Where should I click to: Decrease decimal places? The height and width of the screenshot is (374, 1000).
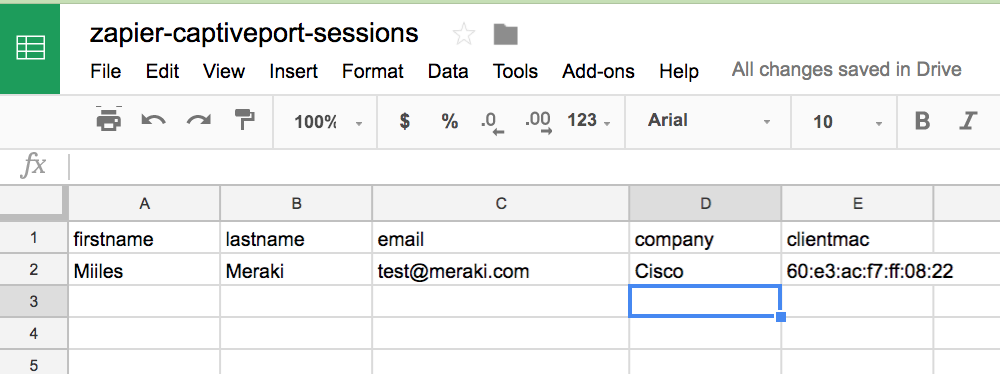[x=492, y=122]
